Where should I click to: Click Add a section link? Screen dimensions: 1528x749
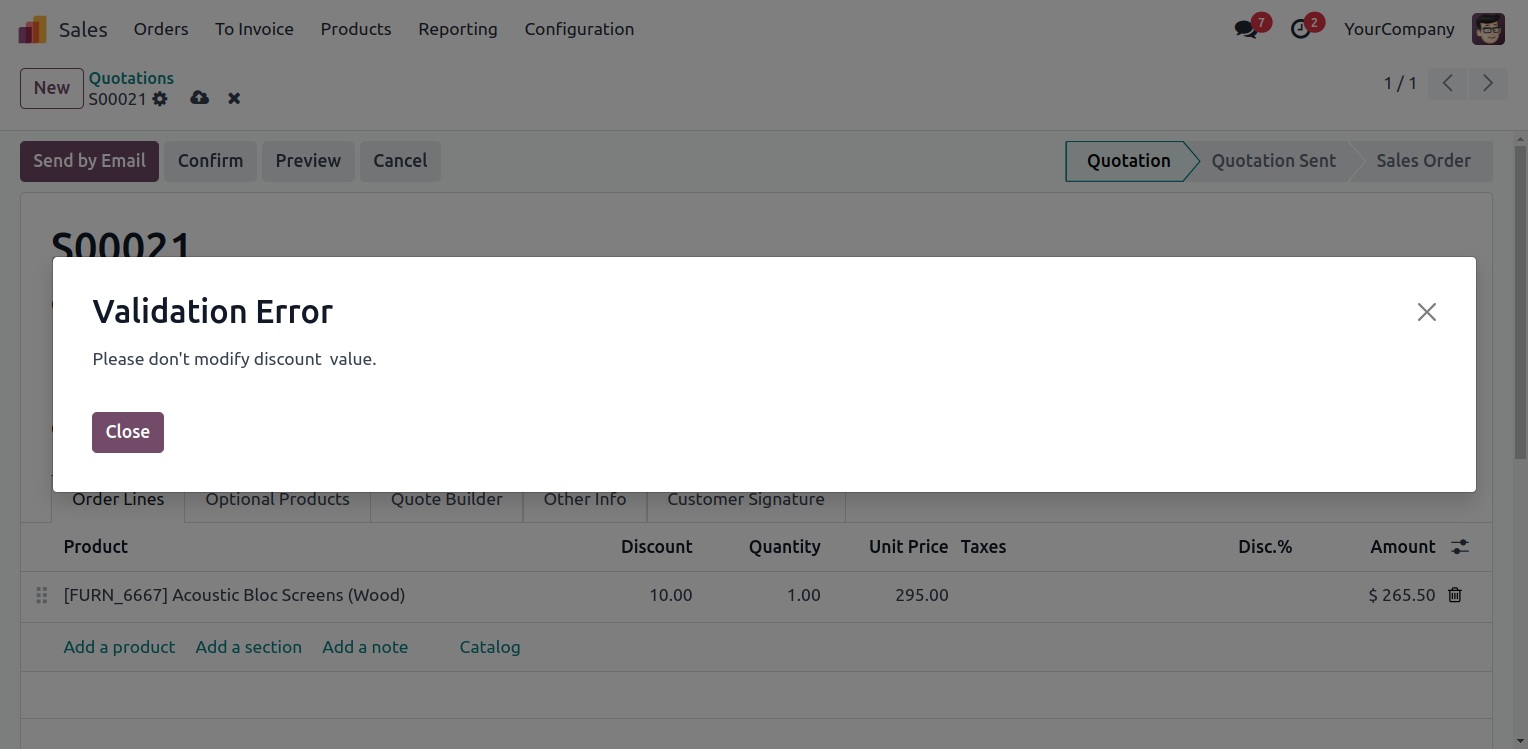(249, 647)
